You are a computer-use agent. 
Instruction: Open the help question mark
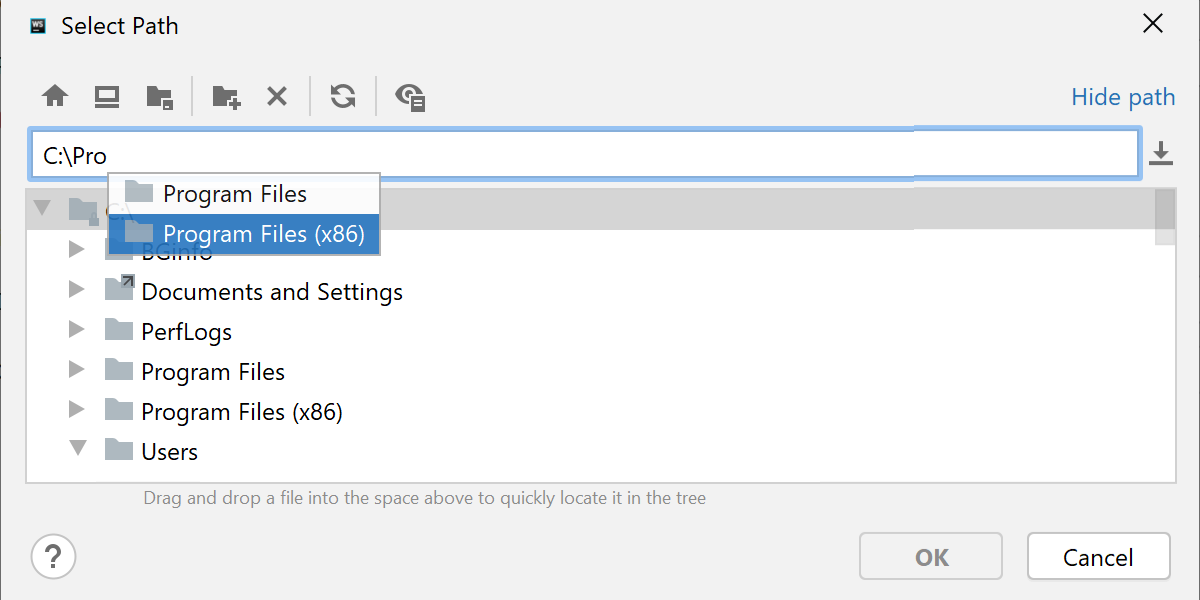tap(54, 555)
